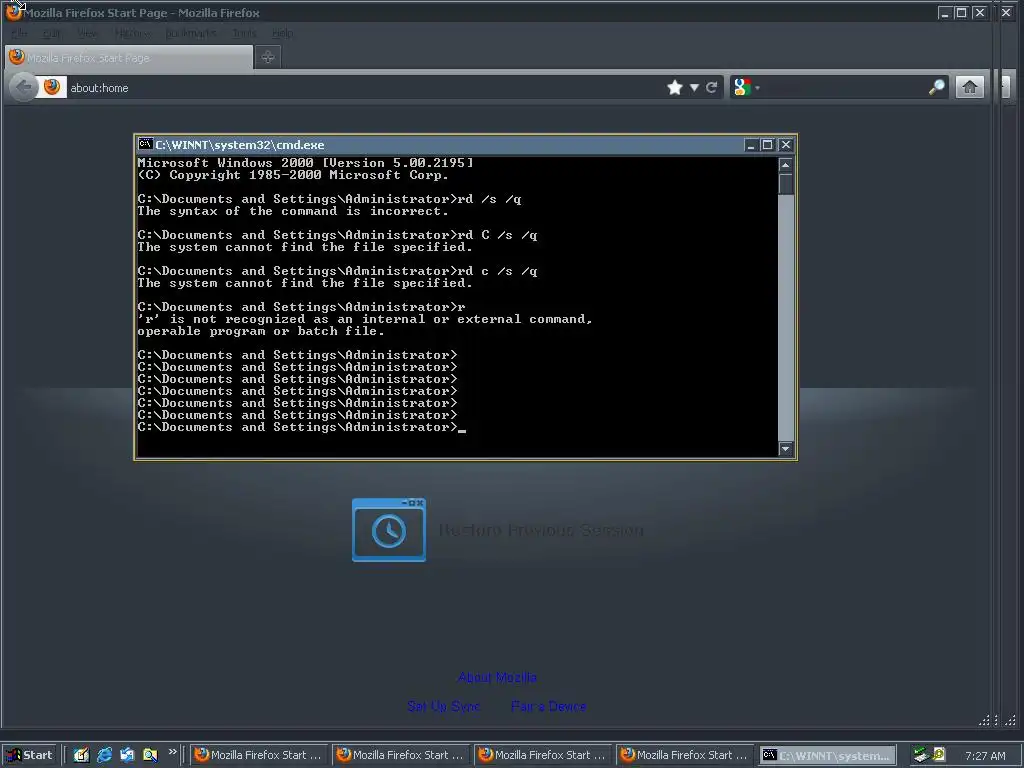
Task: Click the tray icon beside the clock
Action: (x=939, y=754)
